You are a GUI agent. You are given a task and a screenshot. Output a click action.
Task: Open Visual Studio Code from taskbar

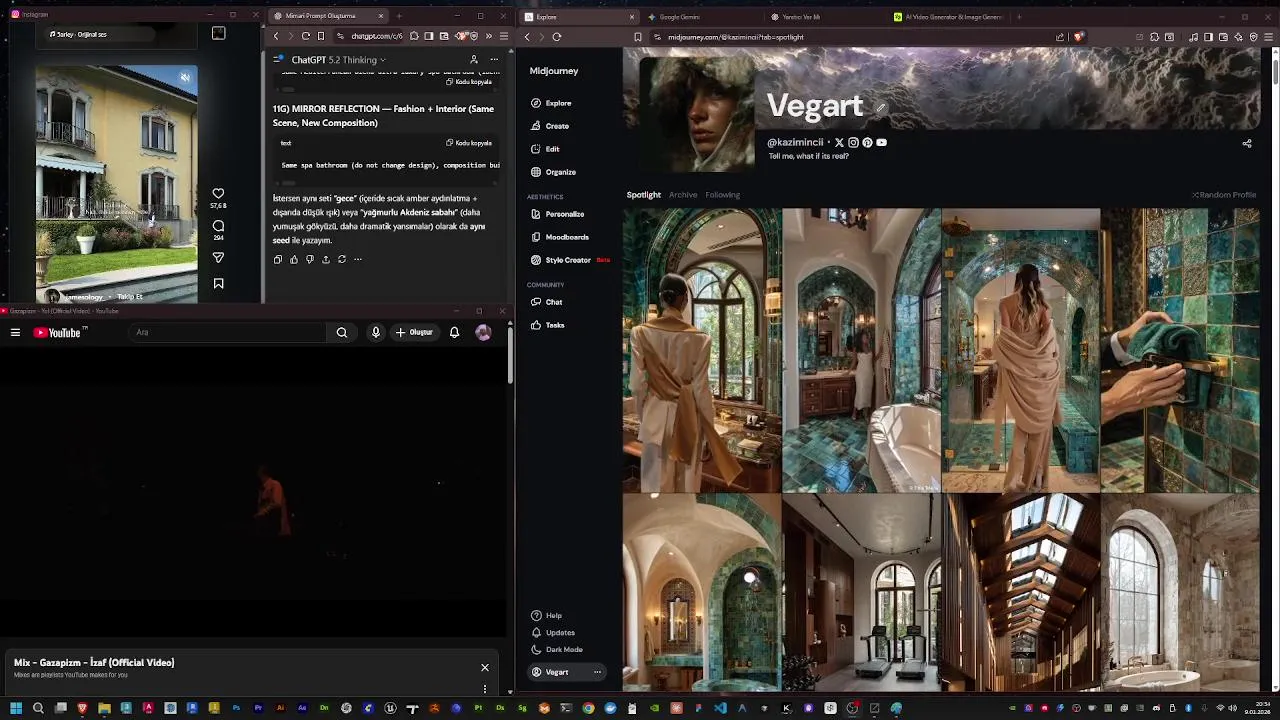(720, 709)
